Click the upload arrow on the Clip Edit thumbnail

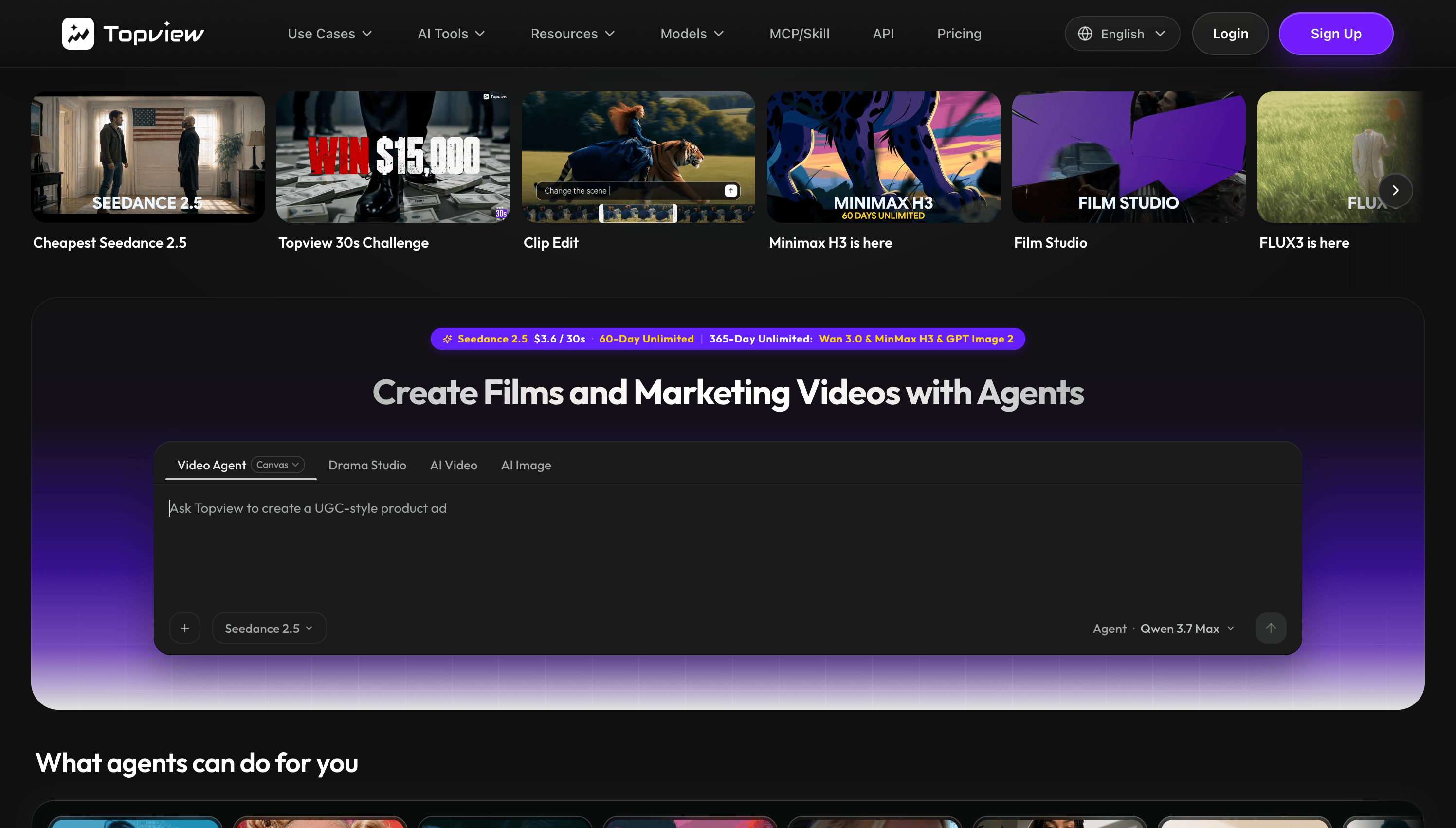731,191
